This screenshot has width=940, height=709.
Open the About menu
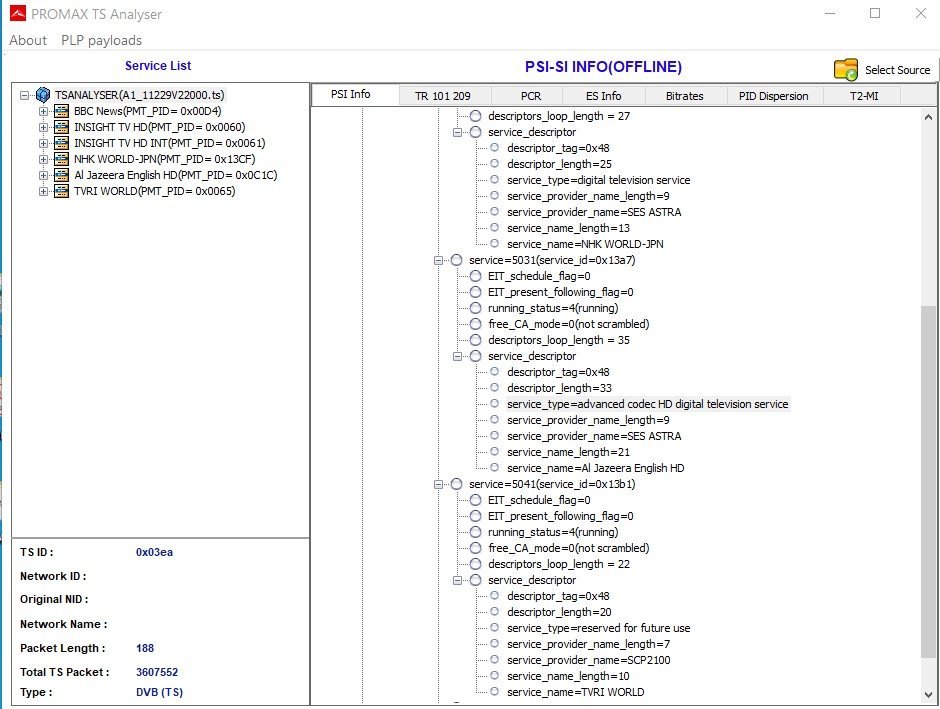(x=28, y=40)
